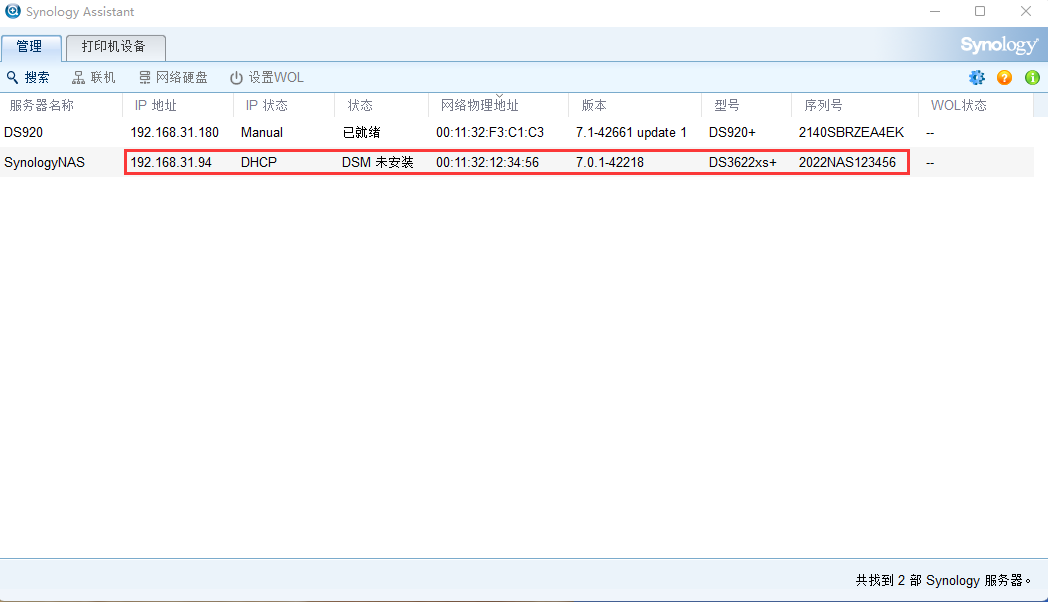1048x602 pixels.
Task: Switch to the 打印机设备 tab
Action: pyautogui.click(x=113, y=47)
